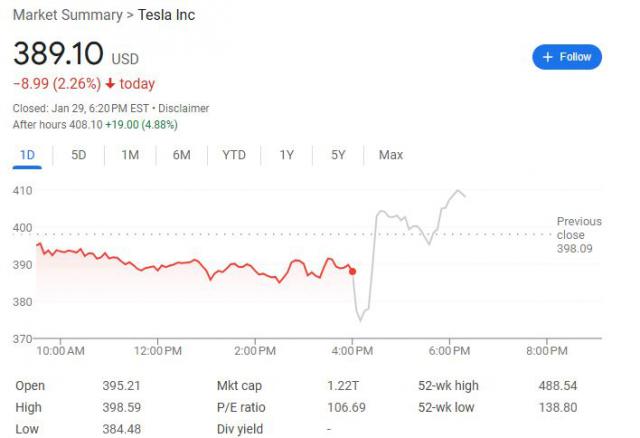Screen dimensions: 640x438
Task: View the 5Y price history tab
Action: 338,155
